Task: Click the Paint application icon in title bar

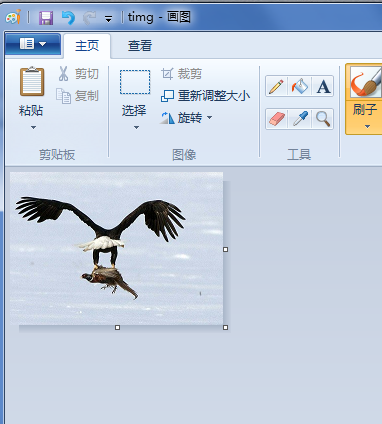Action: point(13,17)
